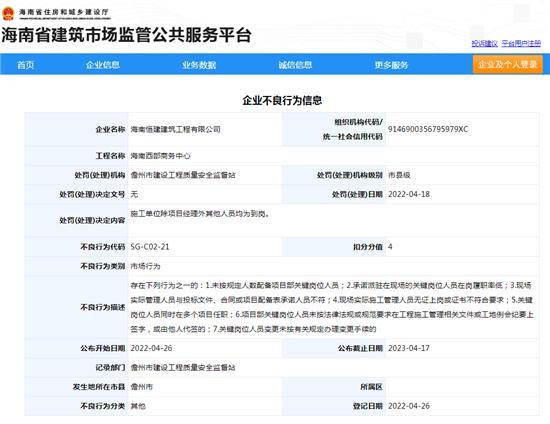Click the 处罚(处理)日期 label

[x=357, y=194]
